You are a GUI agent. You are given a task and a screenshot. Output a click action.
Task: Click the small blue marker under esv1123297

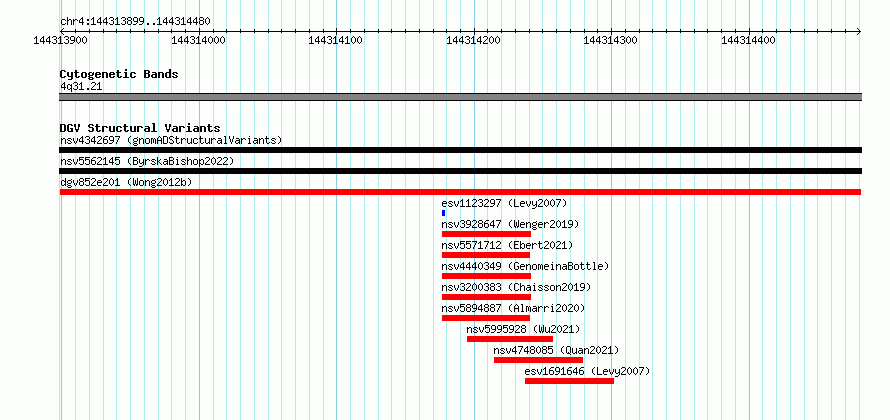pyautogui.click(x=443, y=213)
